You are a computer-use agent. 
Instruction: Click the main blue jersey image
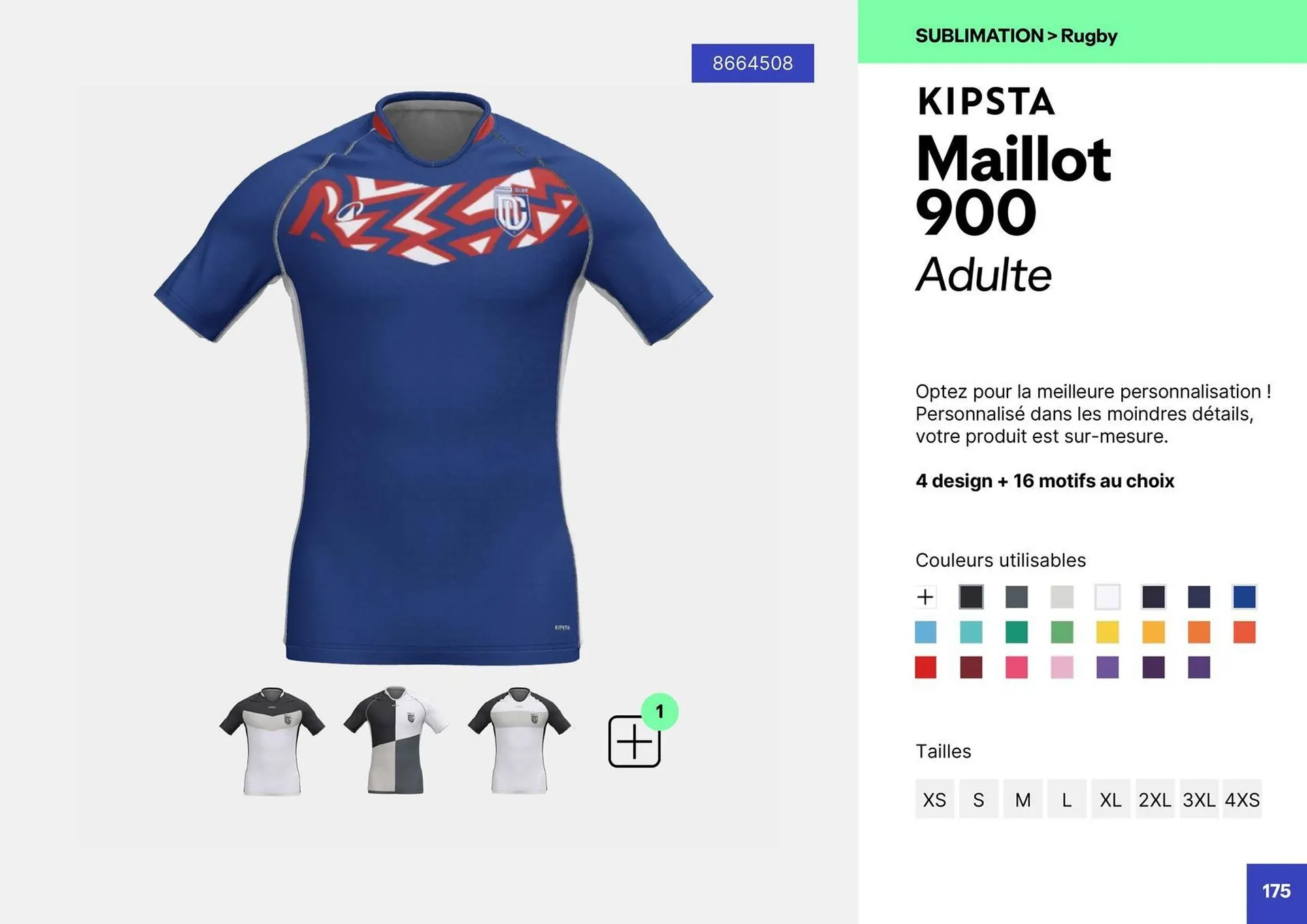(433, 378)
